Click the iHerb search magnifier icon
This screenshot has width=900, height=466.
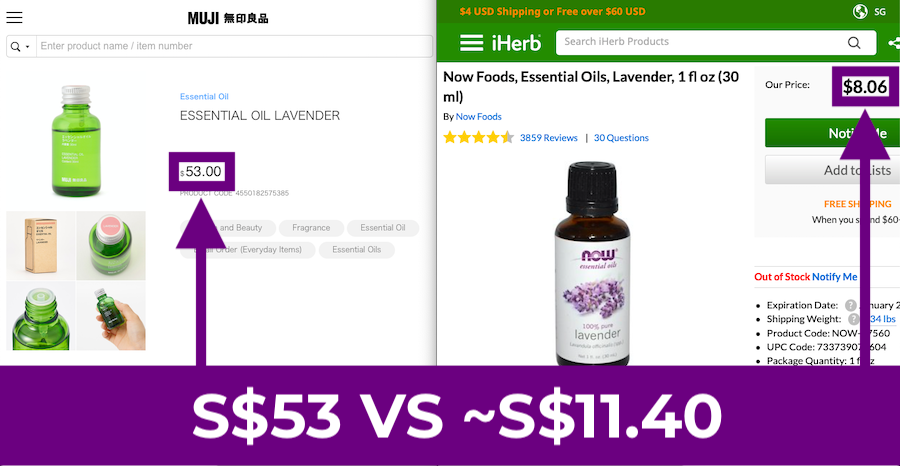click(x=854, y=42)
